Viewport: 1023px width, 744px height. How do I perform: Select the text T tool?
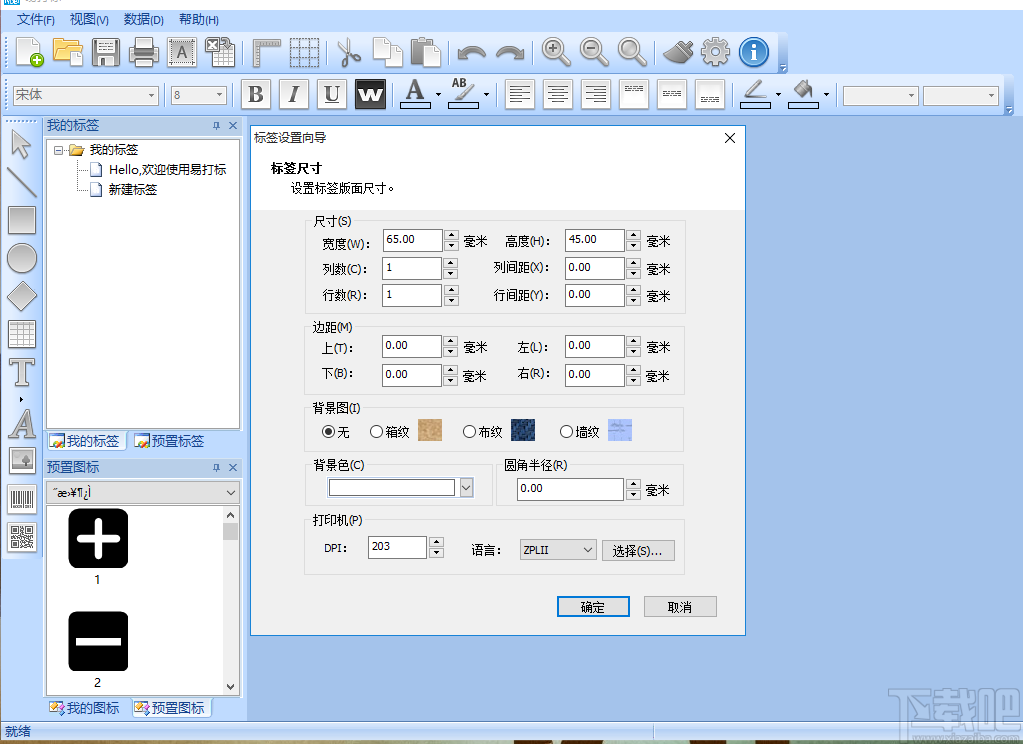pyautogui.click(x=22, y=373)
